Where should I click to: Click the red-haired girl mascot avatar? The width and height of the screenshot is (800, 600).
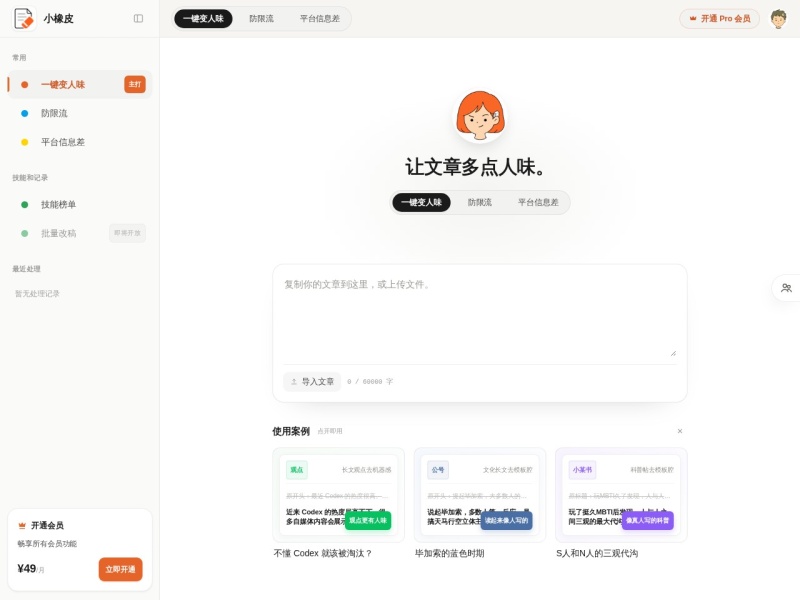point(480,116)
